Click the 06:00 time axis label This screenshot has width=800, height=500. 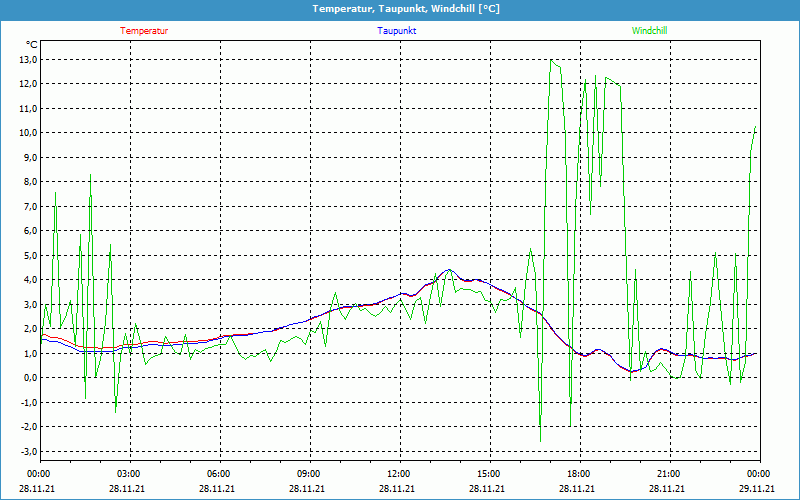[219, 474]
